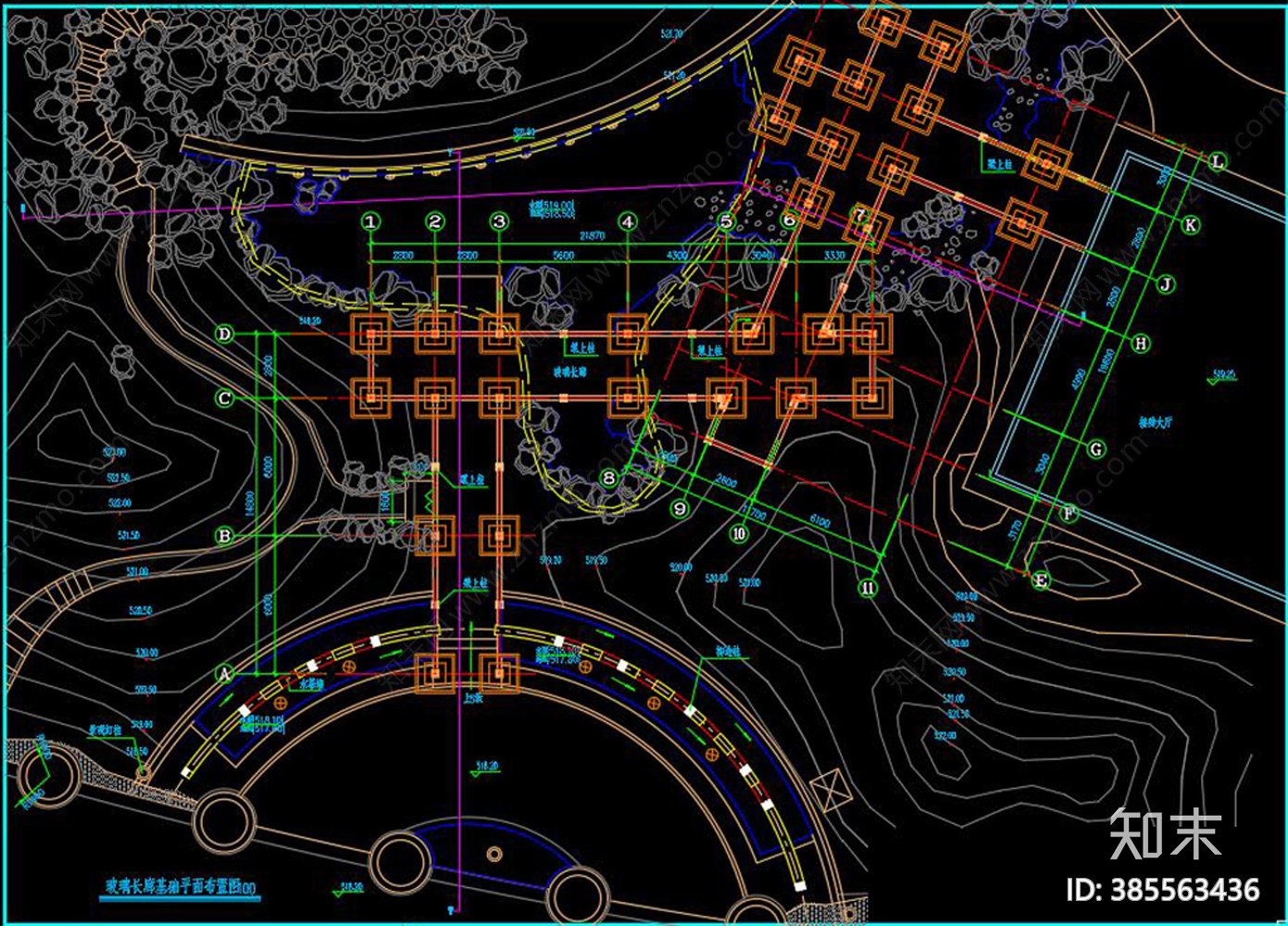Screen dimensions: 1288x926
Task: Click grid axis bubble 10
Action: [x=739, y=534]
